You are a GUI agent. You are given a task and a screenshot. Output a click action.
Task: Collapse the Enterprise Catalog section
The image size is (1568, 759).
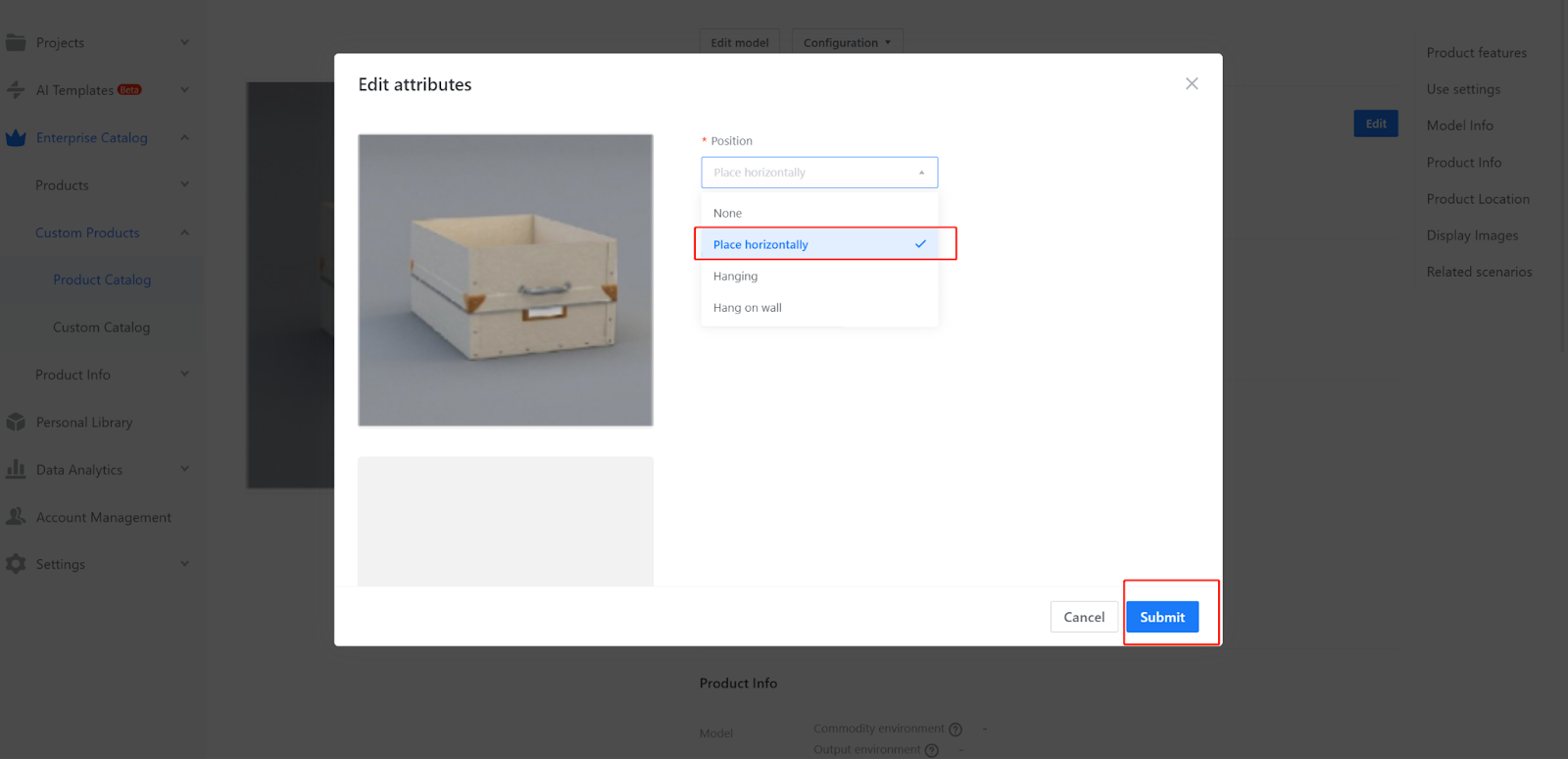(184, 137)
